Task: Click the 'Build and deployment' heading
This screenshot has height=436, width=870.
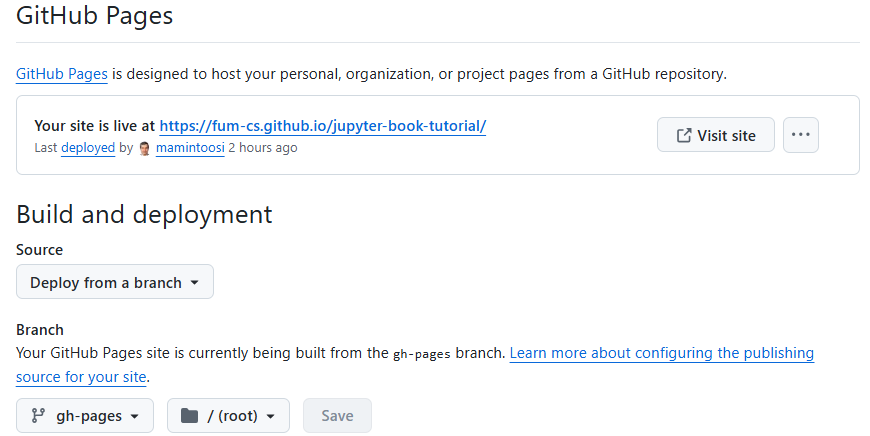Action: (144, 214)
